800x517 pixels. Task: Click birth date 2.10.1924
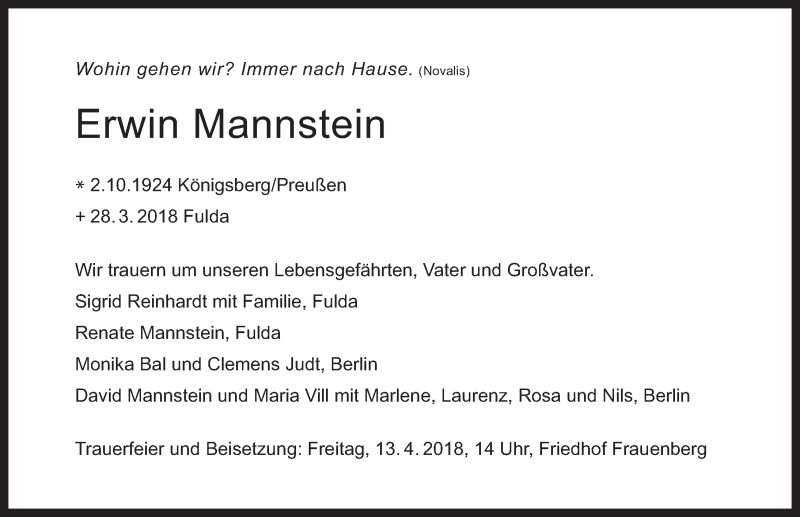[131, 185]
